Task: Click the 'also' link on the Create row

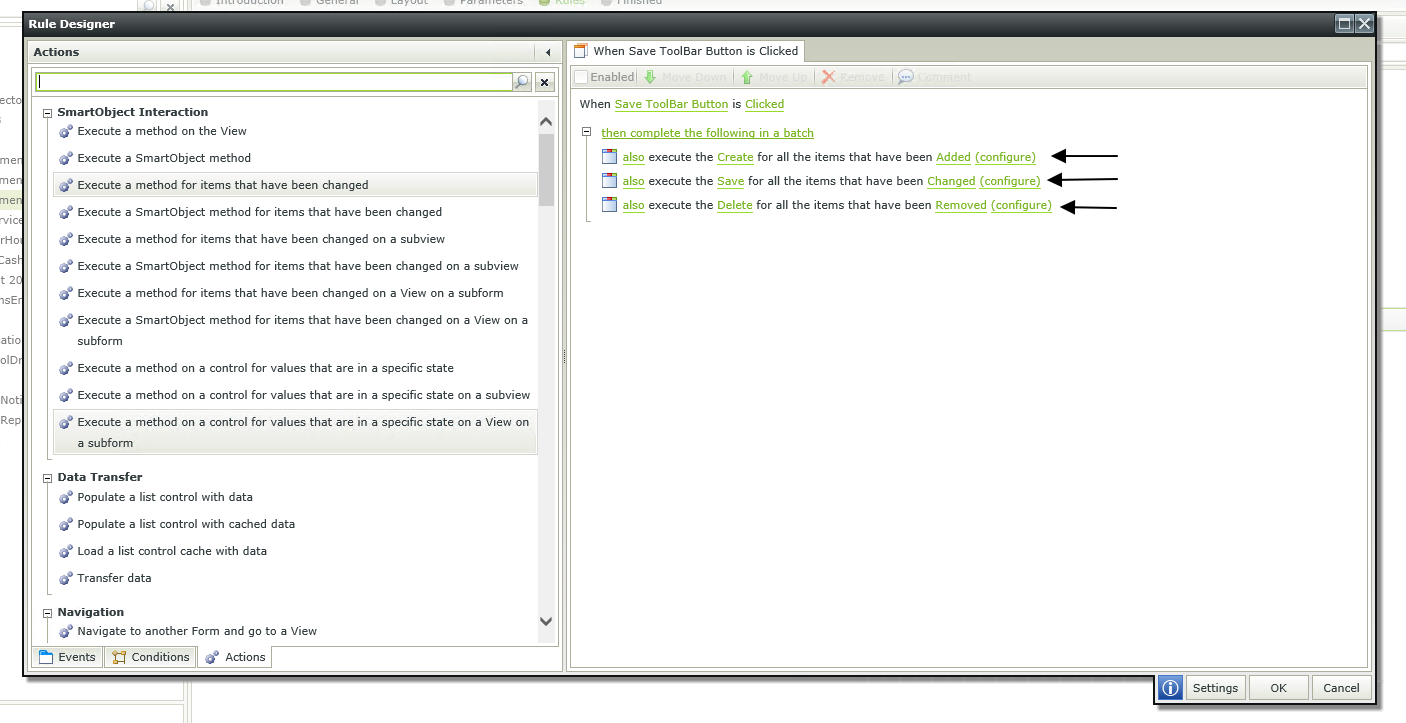Action: pos(633,157)
